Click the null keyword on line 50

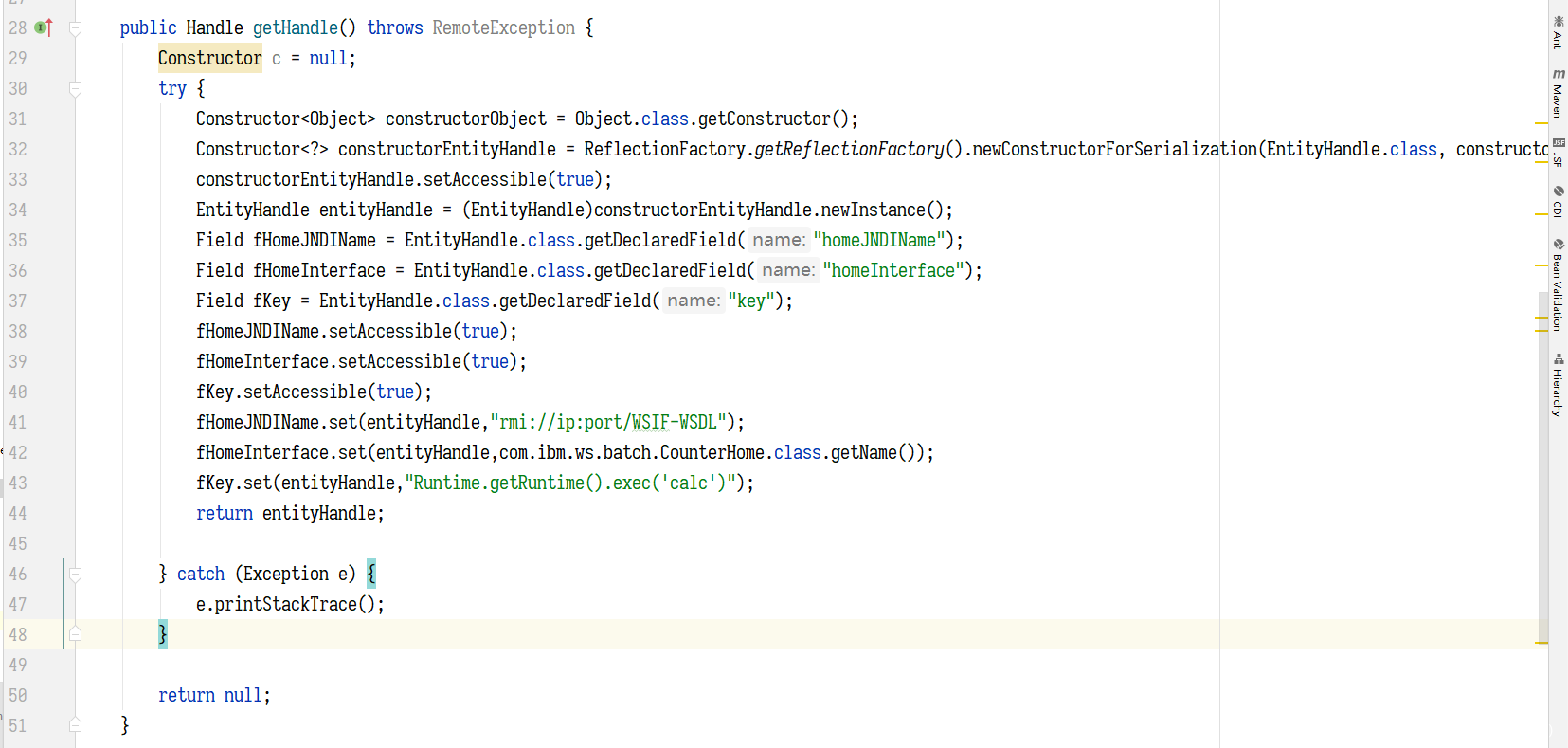243,695
